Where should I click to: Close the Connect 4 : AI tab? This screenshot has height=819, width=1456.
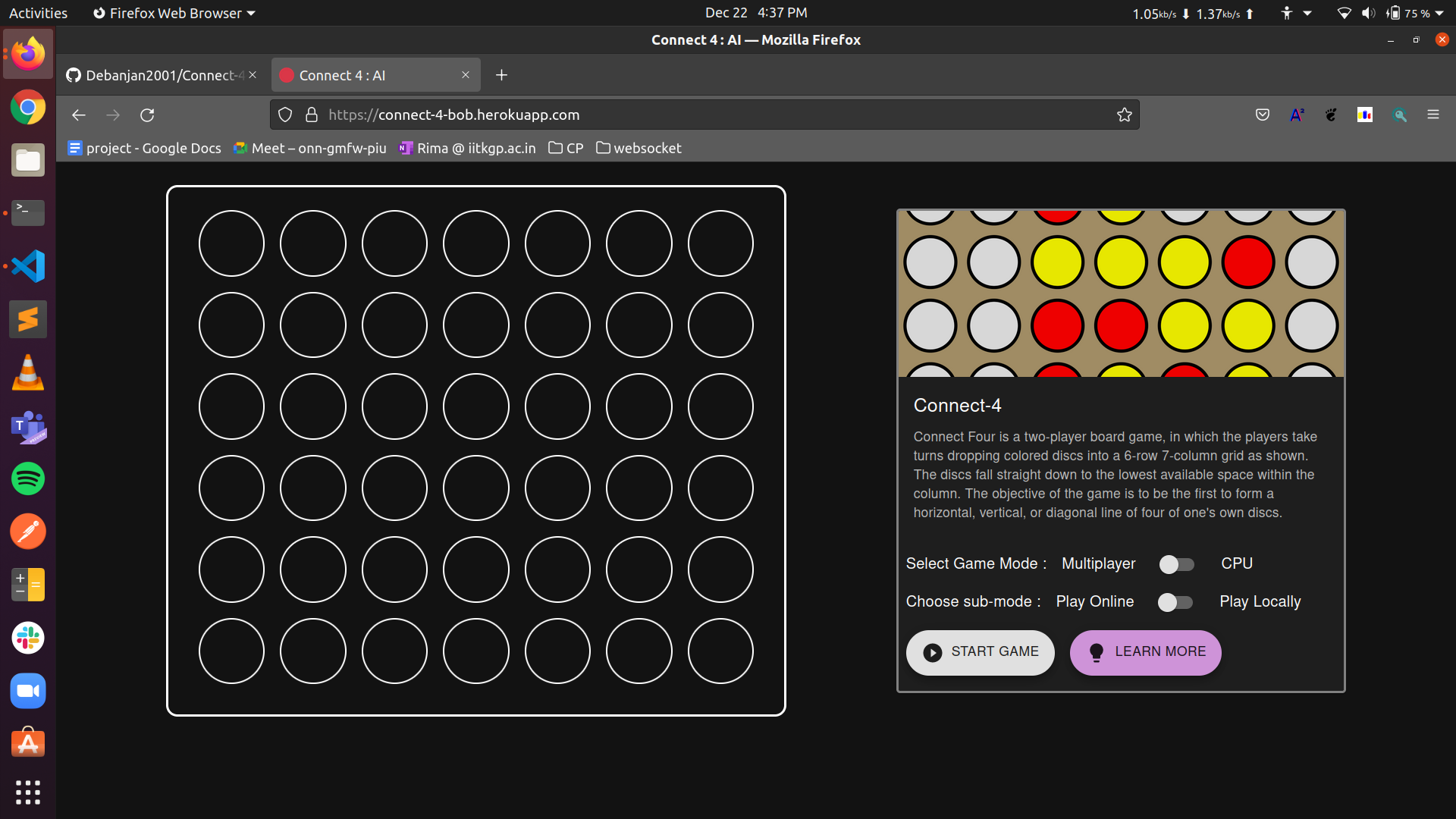tap(466, 74)
